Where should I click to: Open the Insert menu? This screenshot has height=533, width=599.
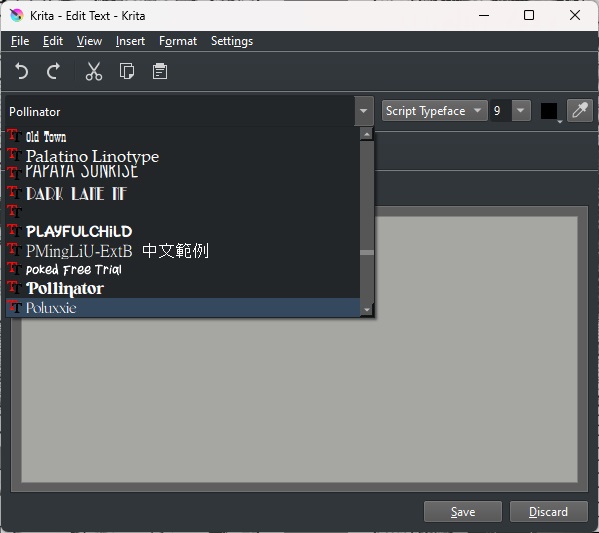tap(130, 41)
